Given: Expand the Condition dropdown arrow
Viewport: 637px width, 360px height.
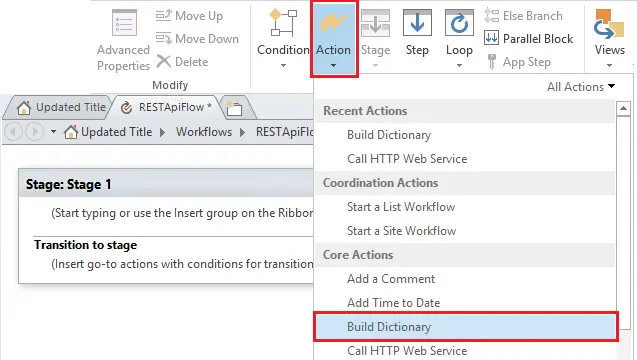Looking at the screenshot, I should point(283,65).
